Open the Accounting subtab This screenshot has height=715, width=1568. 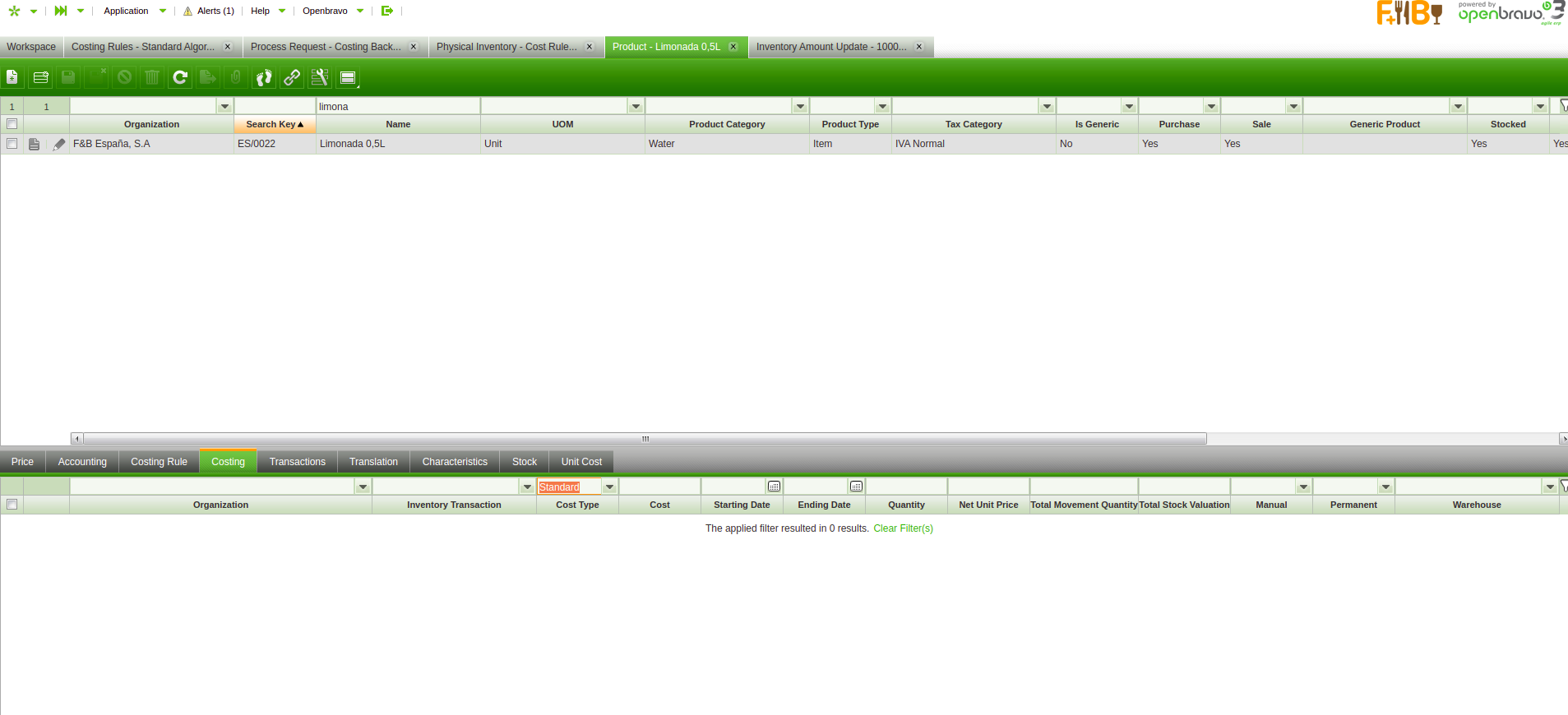(82, 462)
